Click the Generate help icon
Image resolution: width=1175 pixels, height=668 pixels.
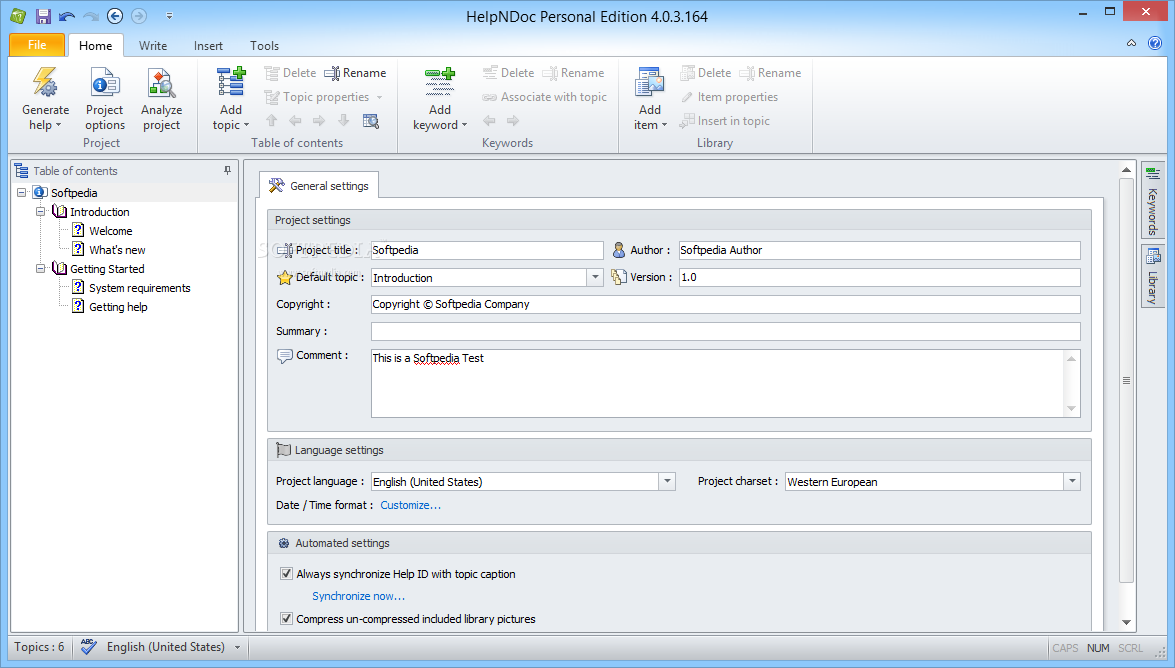click(45, 82)
